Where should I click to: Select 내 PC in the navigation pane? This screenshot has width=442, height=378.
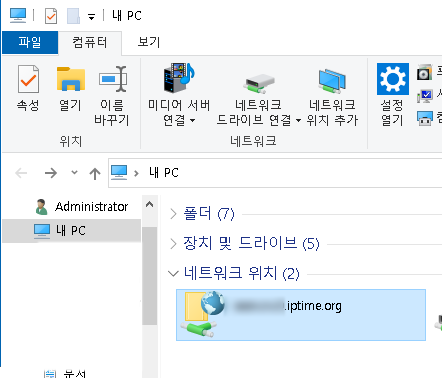[x=72, y=230]
